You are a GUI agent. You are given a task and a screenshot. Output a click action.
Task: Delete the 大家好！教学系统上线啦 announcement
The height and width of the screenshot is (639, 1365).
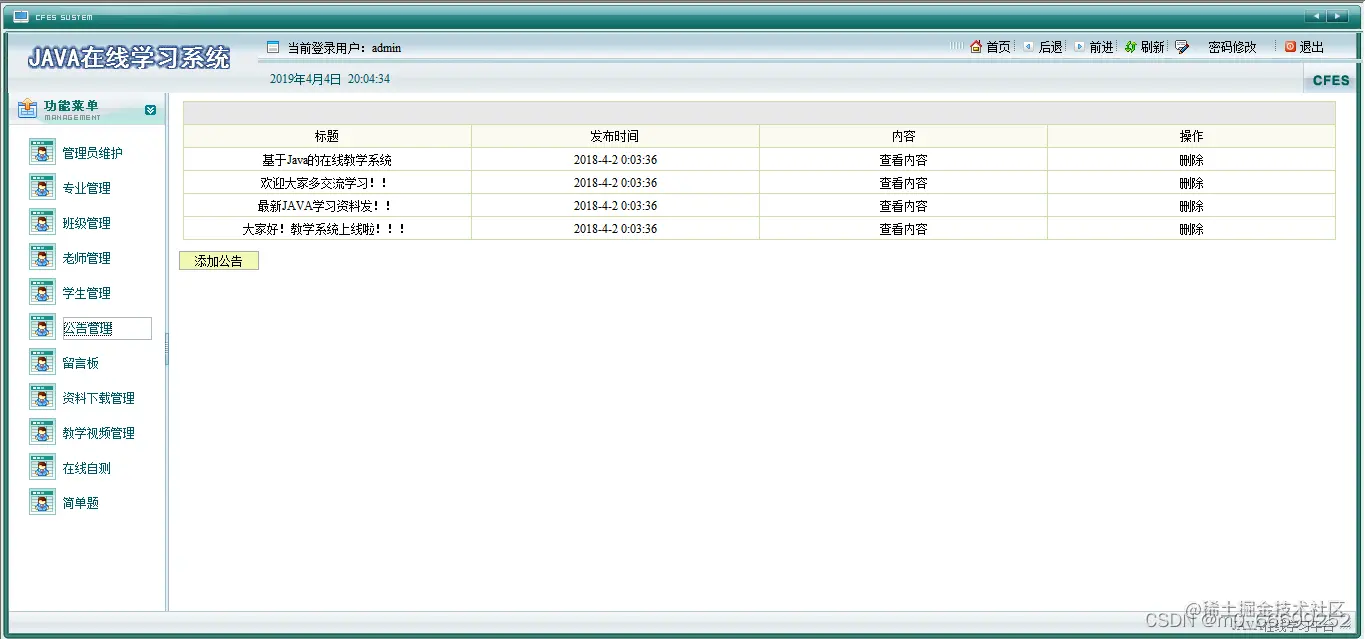1191,229
